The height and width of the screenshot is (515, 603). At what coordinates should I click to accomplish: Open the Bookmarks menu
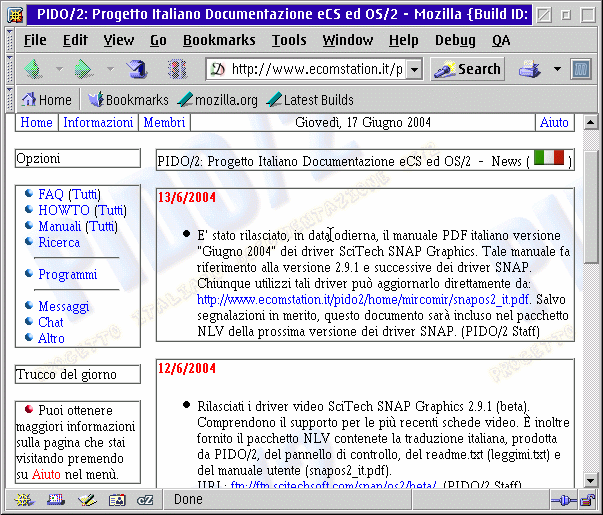tap(219, 40)
